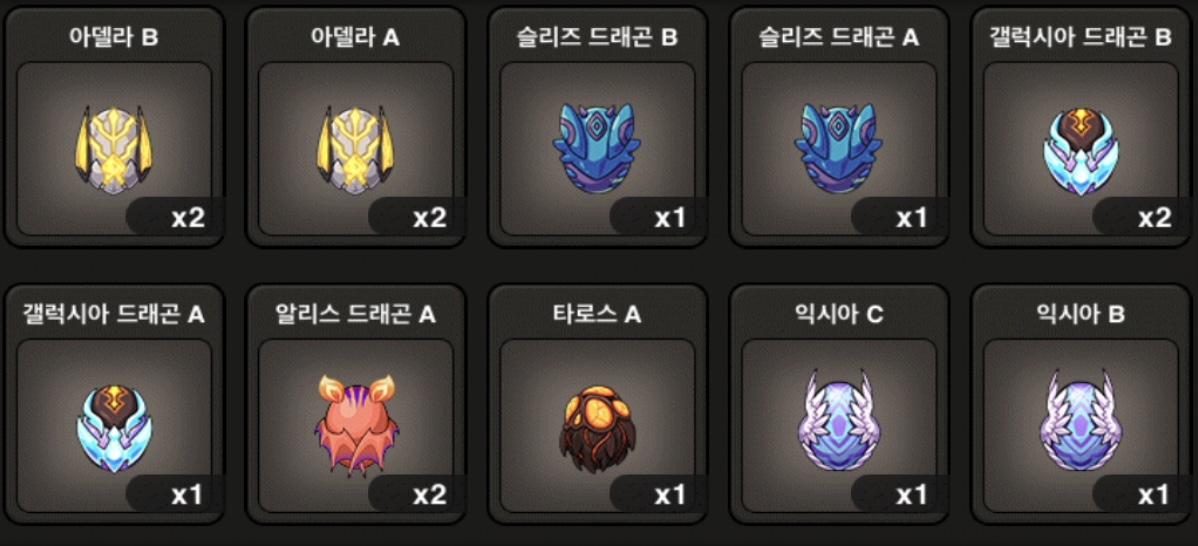Choose the 슬리즈 드래곤 B blue egg
Screen dimensions: 1198x546
pos(597,148)
